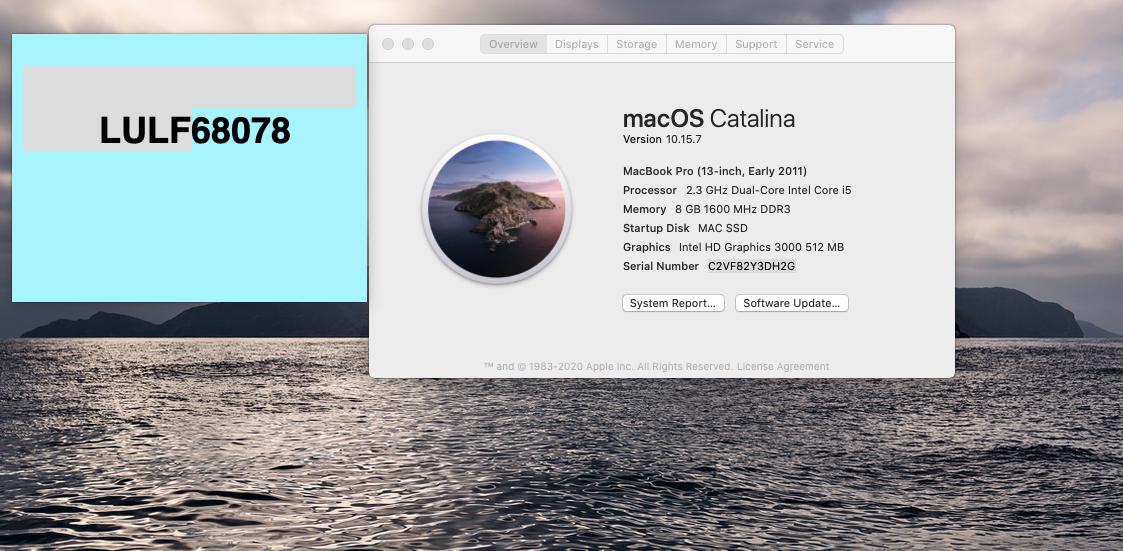Click the macOS Catalina island icon
This screenshot has height=551, width=1123.
coord(496,209)
